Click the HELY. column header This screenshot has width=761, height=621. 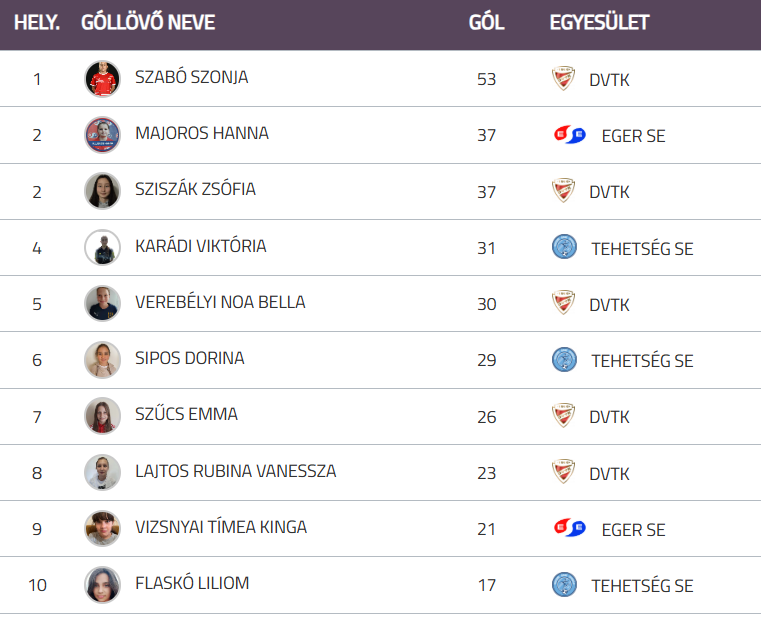(x=37, y=23)
